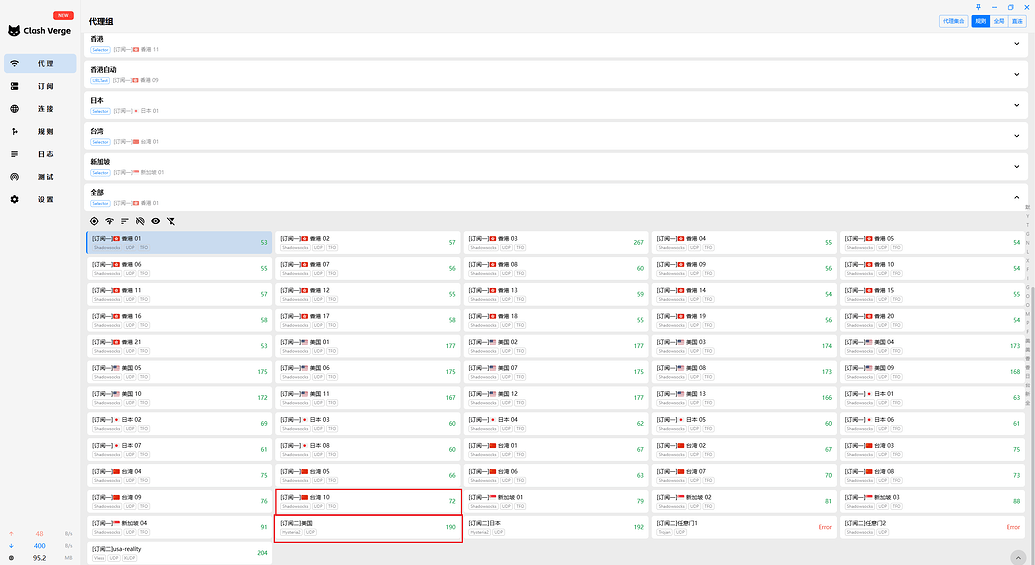Select the [订阅二]日本 Hysteria2 node
The height and width of the screenshot is (565, 1035).
click(555, 527)
